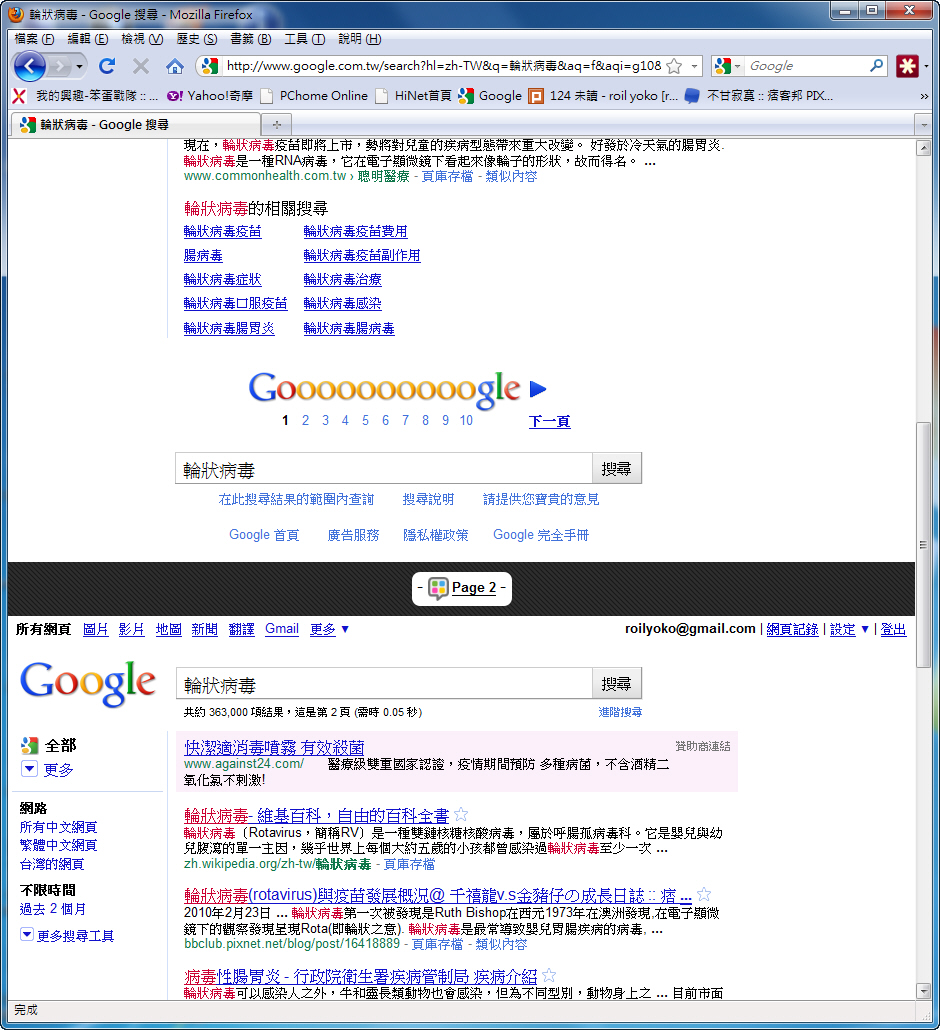
Task: Open the URL bar history dropdown
Action: pos(694,66)
